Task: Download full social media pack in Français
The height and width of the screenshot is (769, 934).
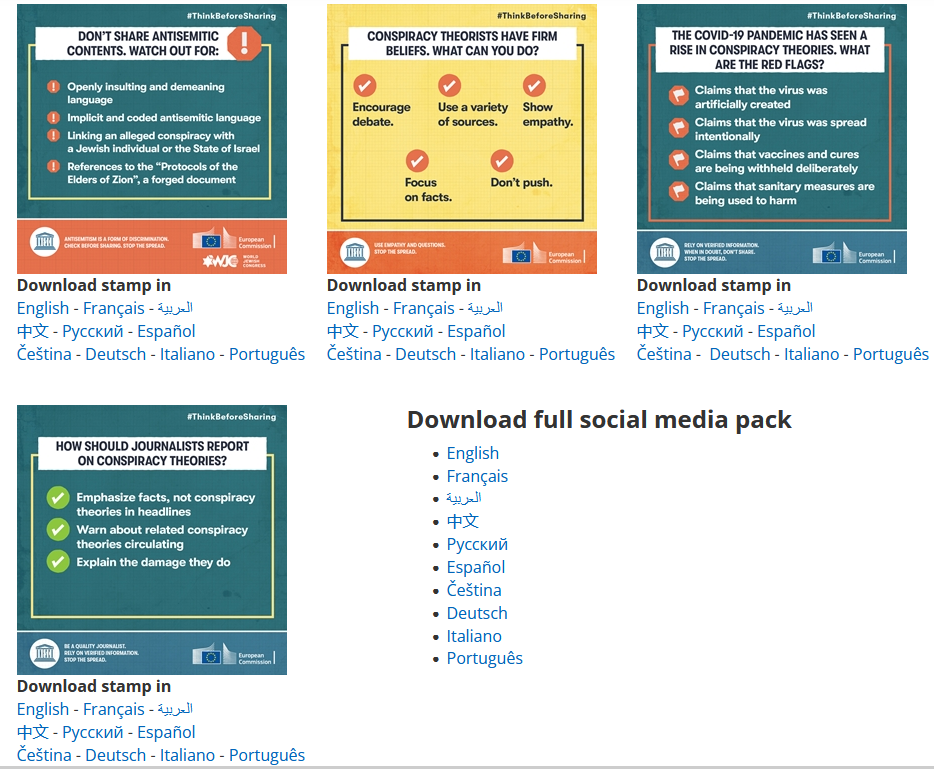Action: (478, 476)
